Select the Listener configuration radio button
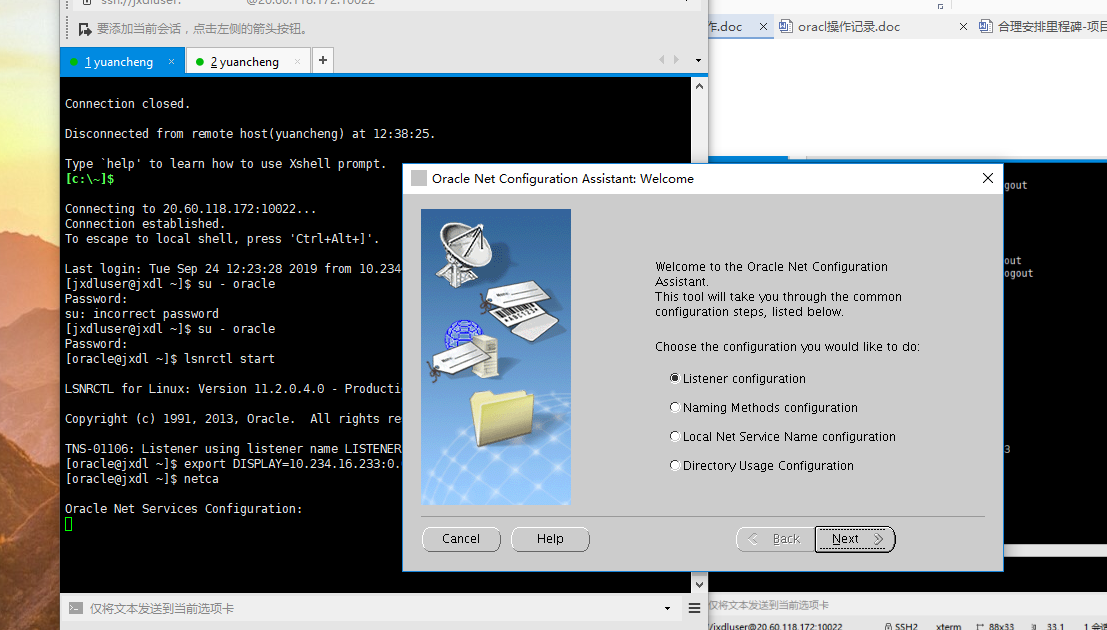1107x630 pixels. click(674, 379)
